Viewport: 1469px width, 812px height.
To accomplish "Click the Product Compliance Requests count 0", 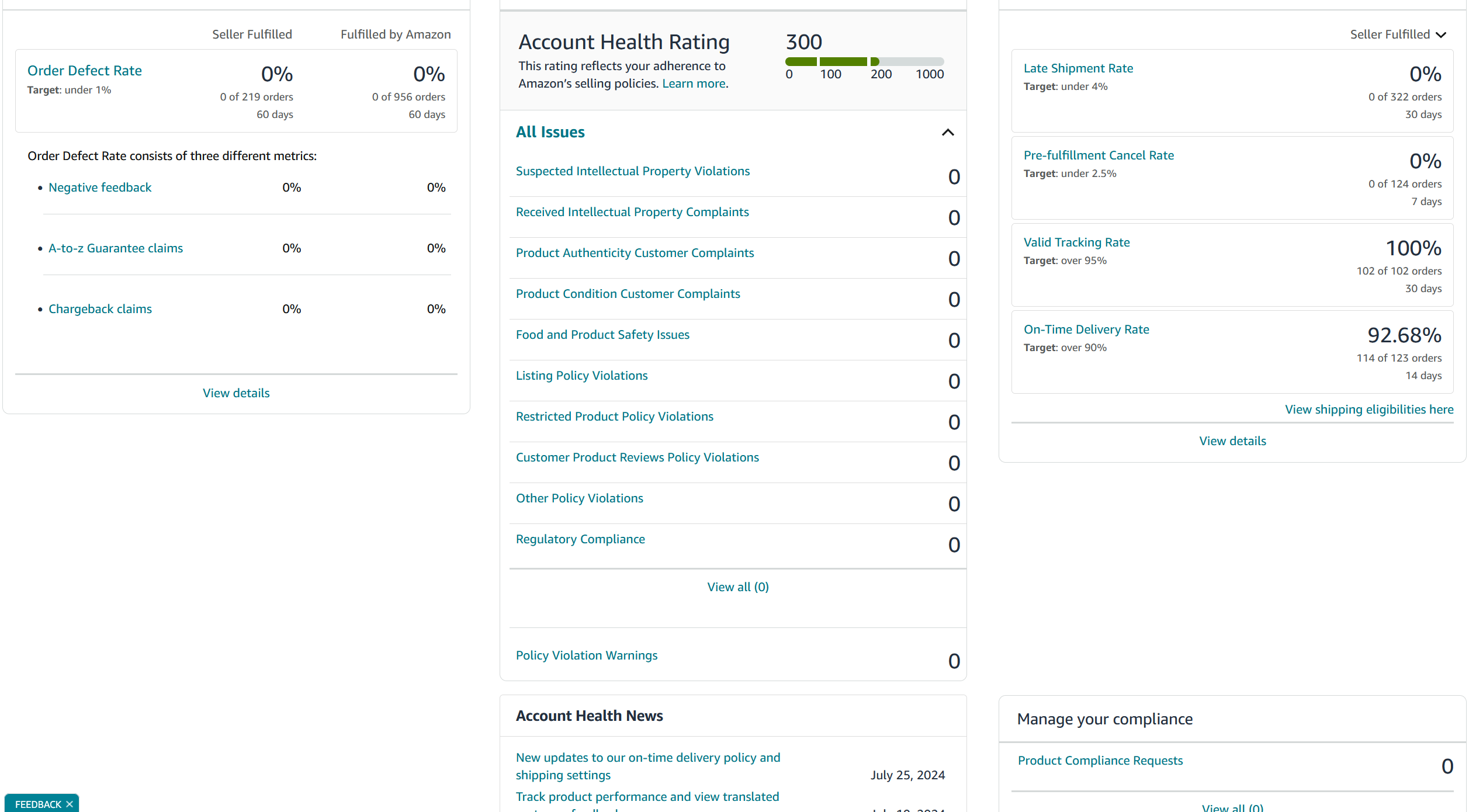I will 1447,766.
